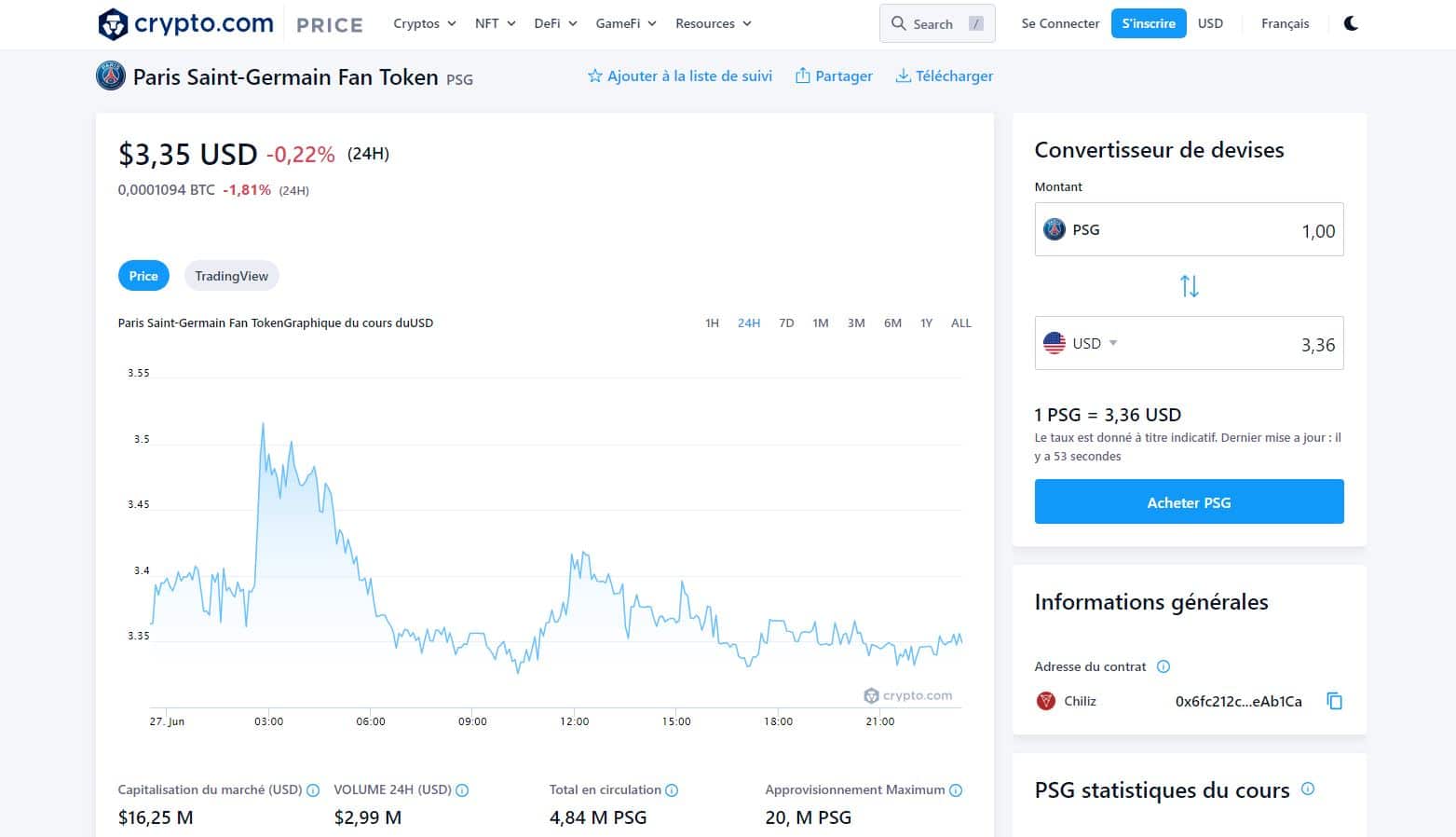Select 1M chart timeframe

tap(821, 323)
